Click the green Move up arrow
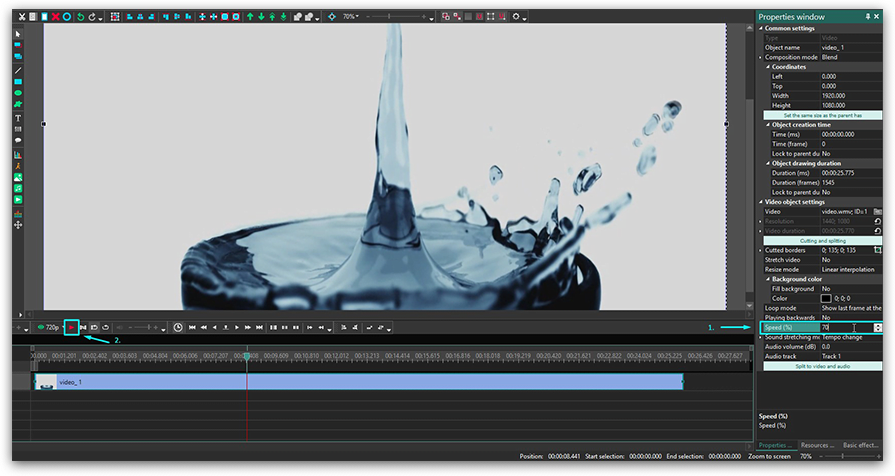Viewport: 895px width, 476px height. tap(250, 17)
